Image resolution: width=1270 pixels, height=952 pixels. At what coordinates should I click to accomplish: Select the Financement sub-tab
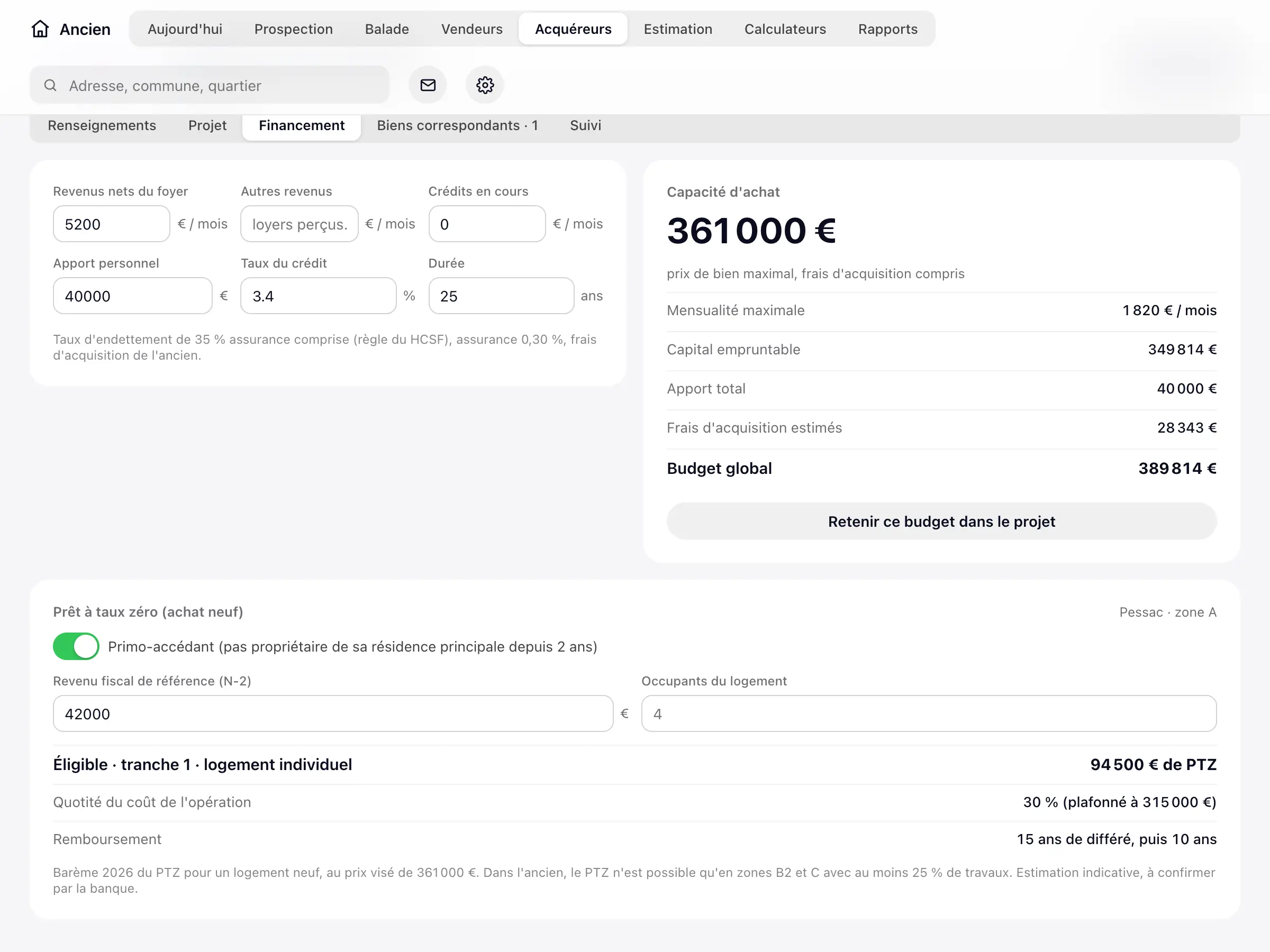click(x=302, y=126)
